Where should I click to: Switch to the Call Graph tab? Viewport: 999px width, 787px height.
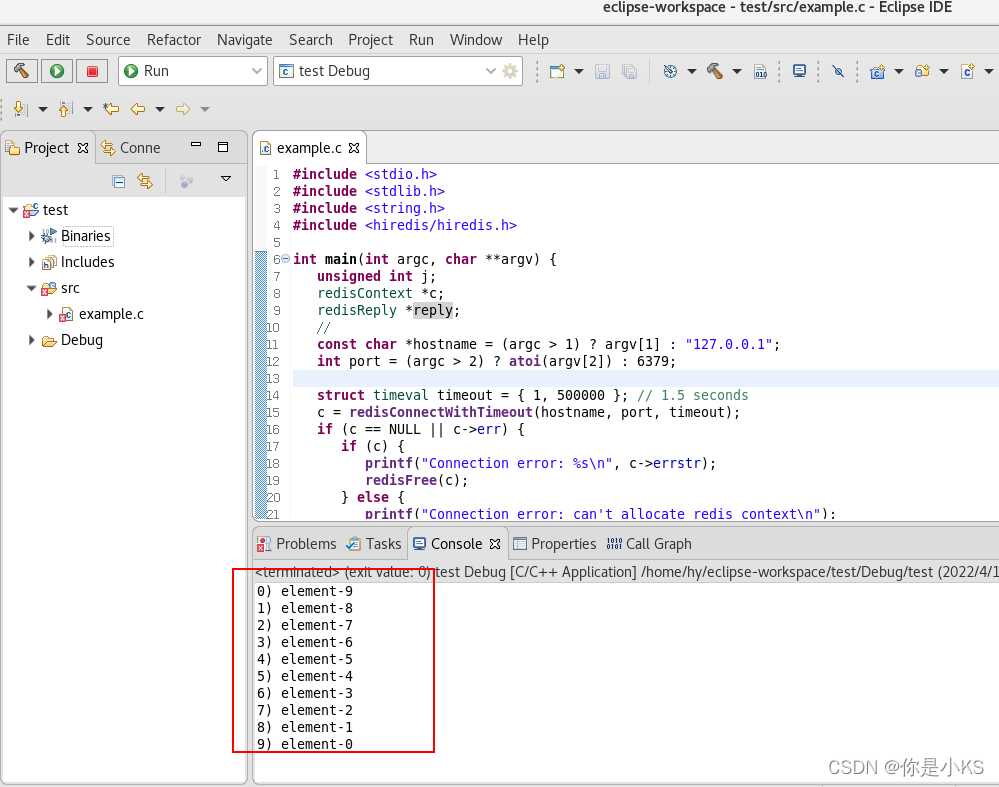click(x=649, y=544)
